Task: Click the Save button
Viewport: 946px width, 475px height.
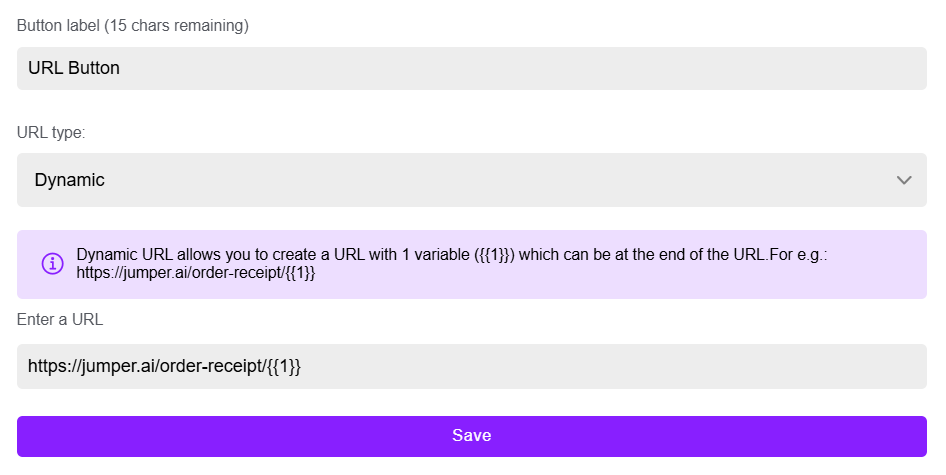Action: (472, 436)
